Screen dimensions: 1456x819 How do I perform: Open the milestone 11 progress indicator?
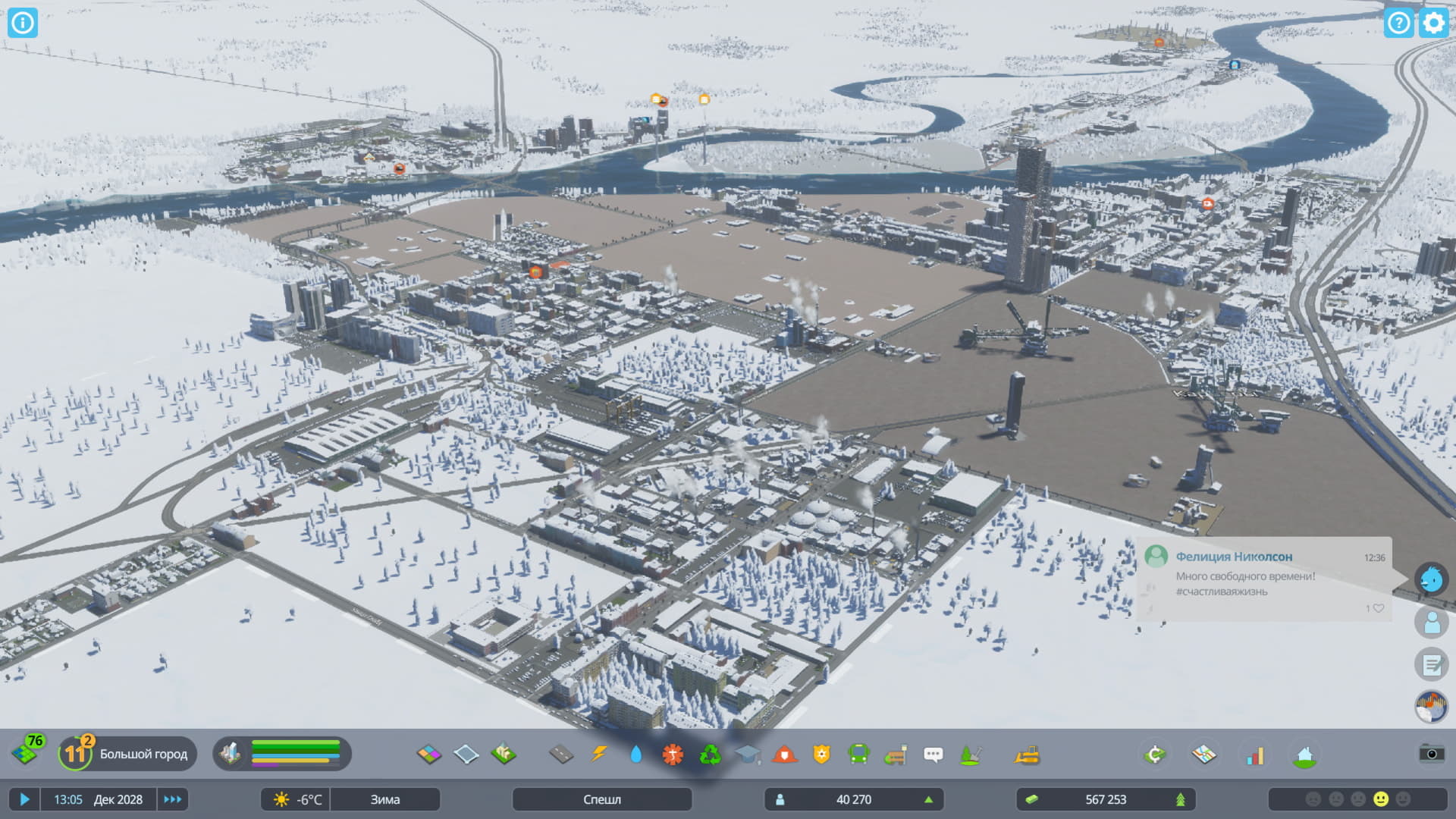tap(76, 753)
